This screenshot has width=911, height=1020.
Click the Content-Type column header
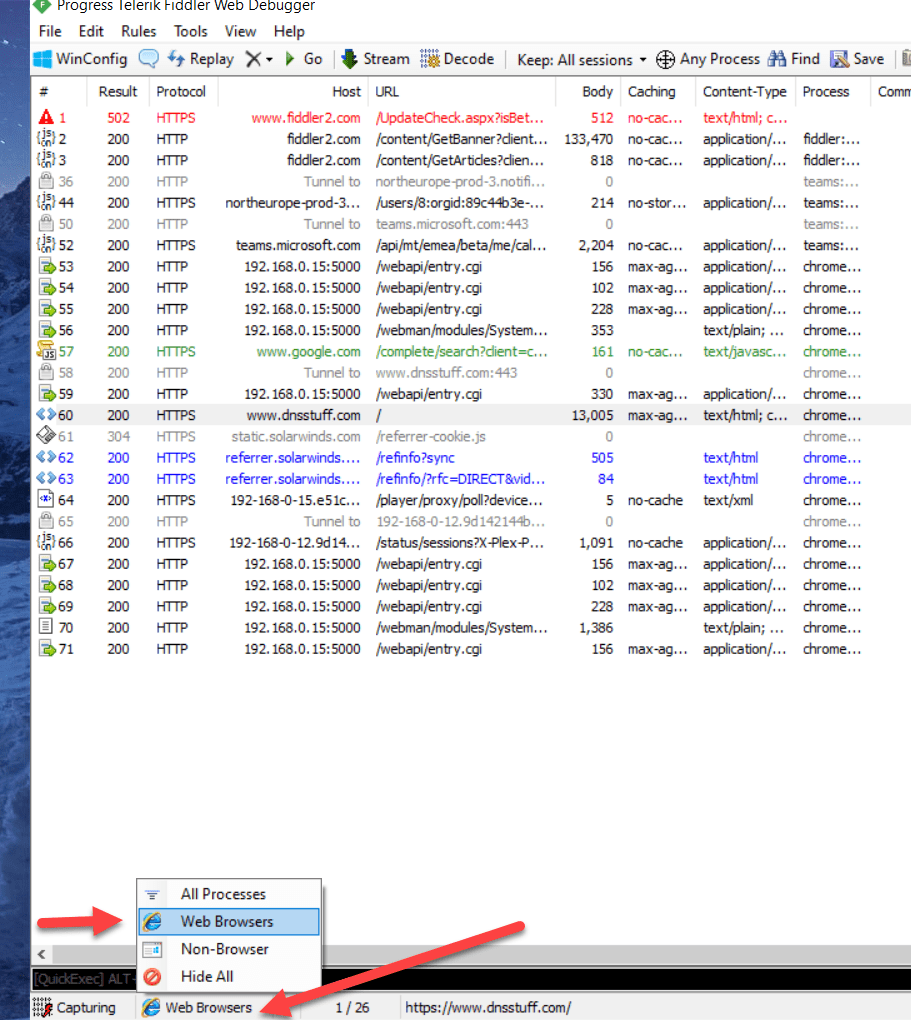[x=744, y=91]
